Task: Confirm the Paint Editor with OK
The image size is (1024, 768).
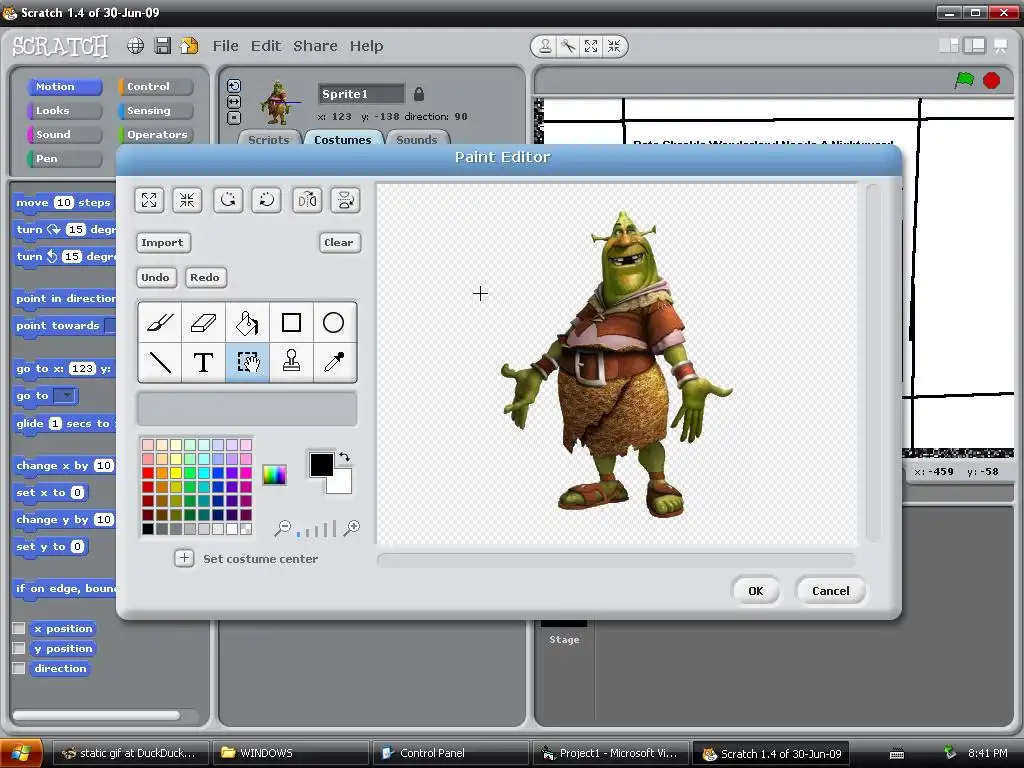Action: 756,590
